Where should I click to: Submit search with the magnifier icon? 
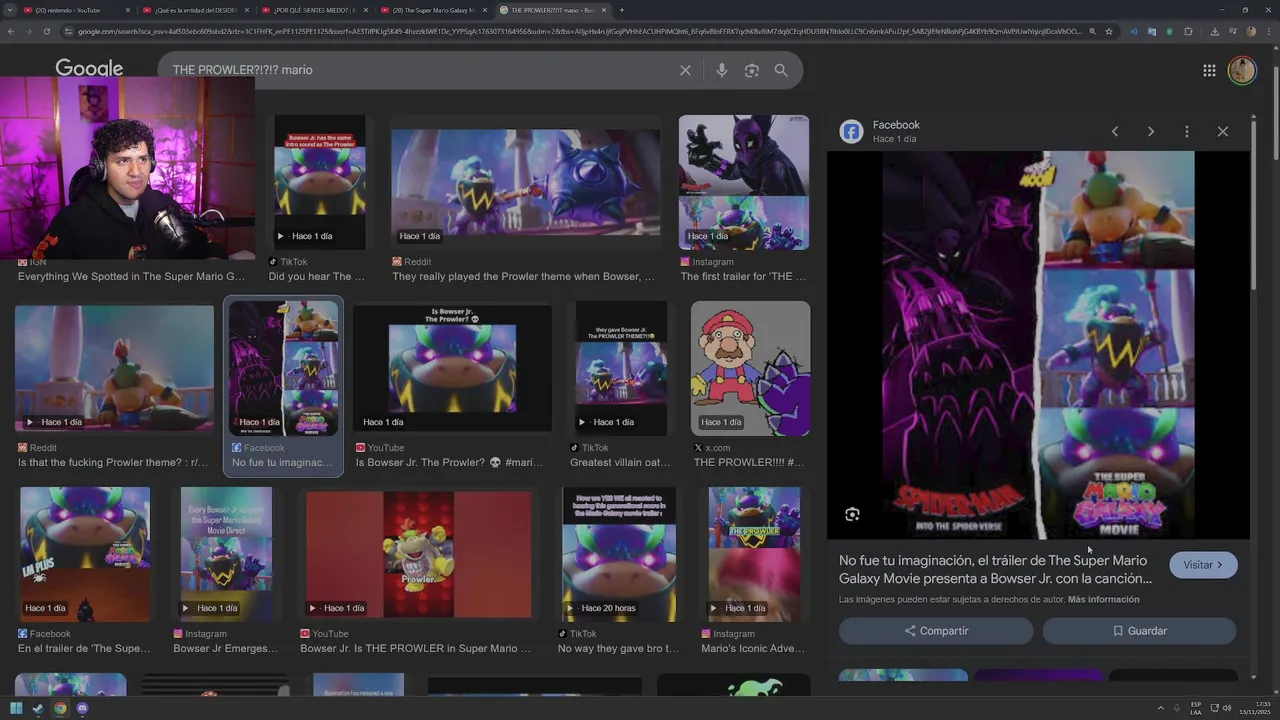click(781, 70)
